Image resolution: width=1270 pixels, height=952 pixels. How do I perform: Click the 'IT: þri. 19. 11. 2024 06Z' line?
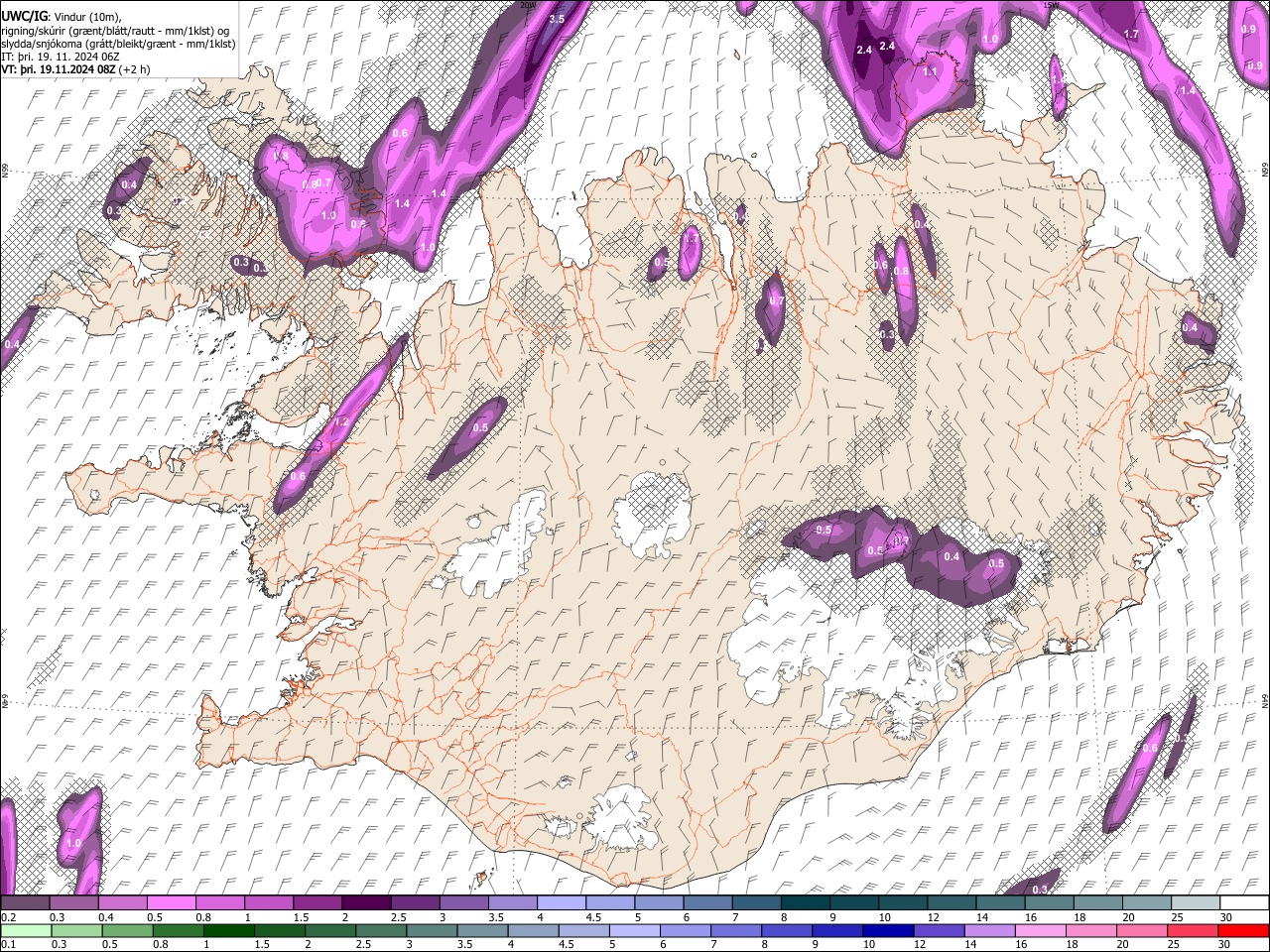(x=61, y=57)
